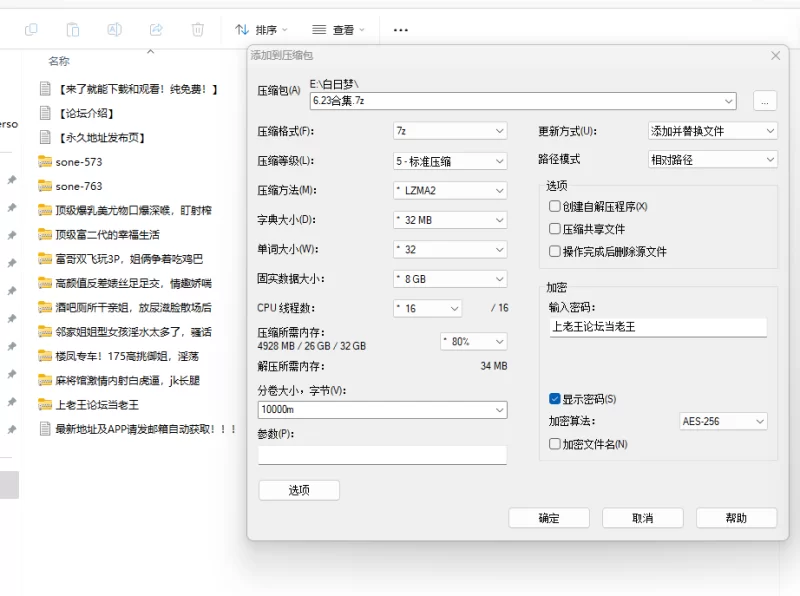The height and width of the screenshot is (596, 800).
Task: Click the sone-763 folder icon
Action: pyautogui.click(x=45, y=186)
